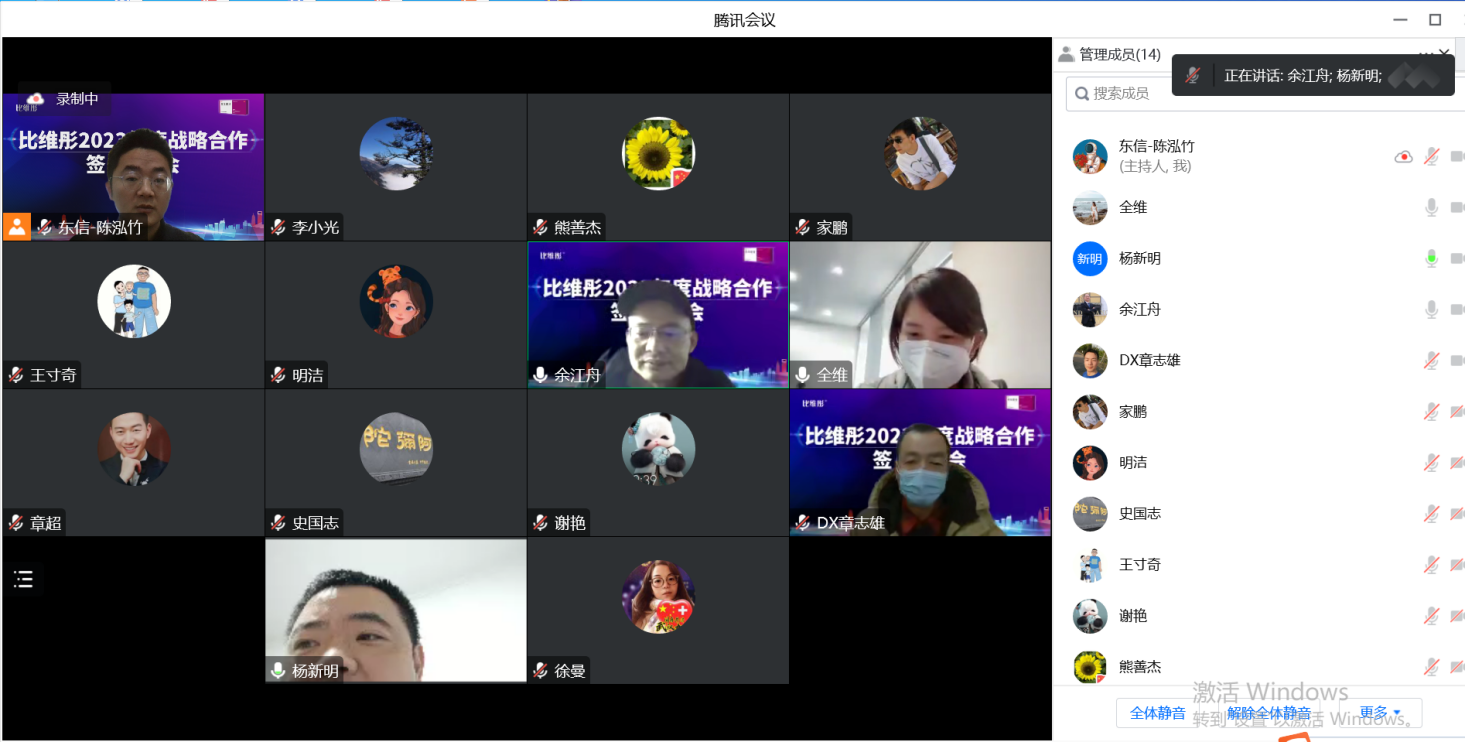The height and width of the screenshot is (742, 1465).
Task: Expand the 更多 dropdown button
Action: point(1380,713)
